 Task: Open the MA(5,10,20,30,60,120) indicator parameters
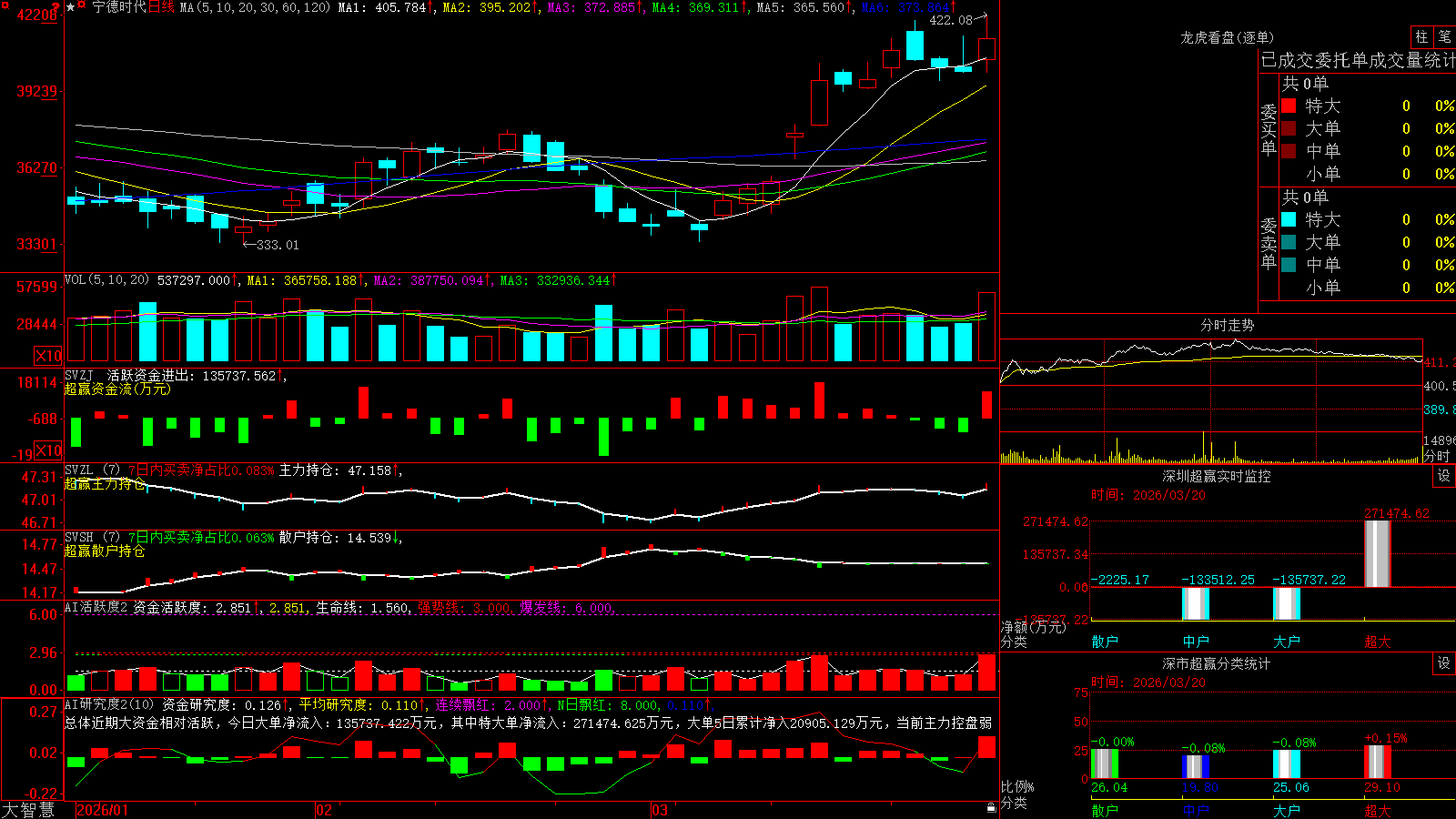click(255, 7)
